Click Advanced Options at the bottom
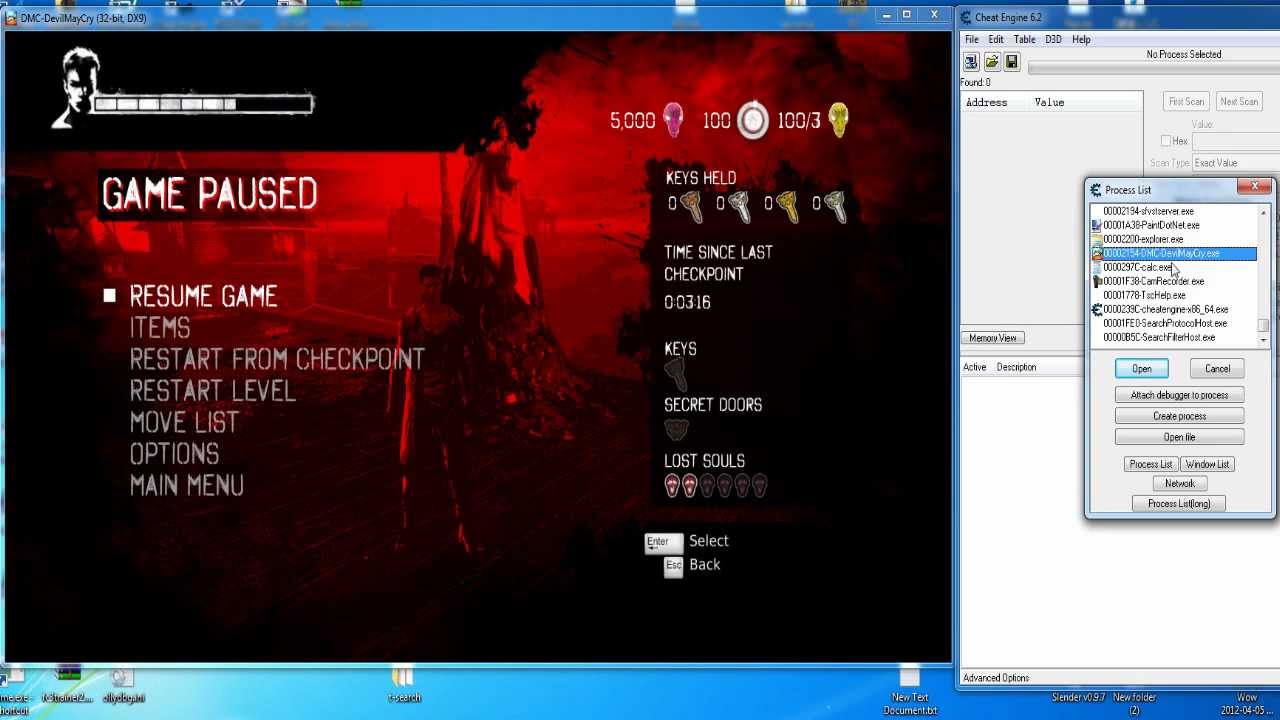The width and height of the screenshot is (1280, 720). tap(995, 678)
